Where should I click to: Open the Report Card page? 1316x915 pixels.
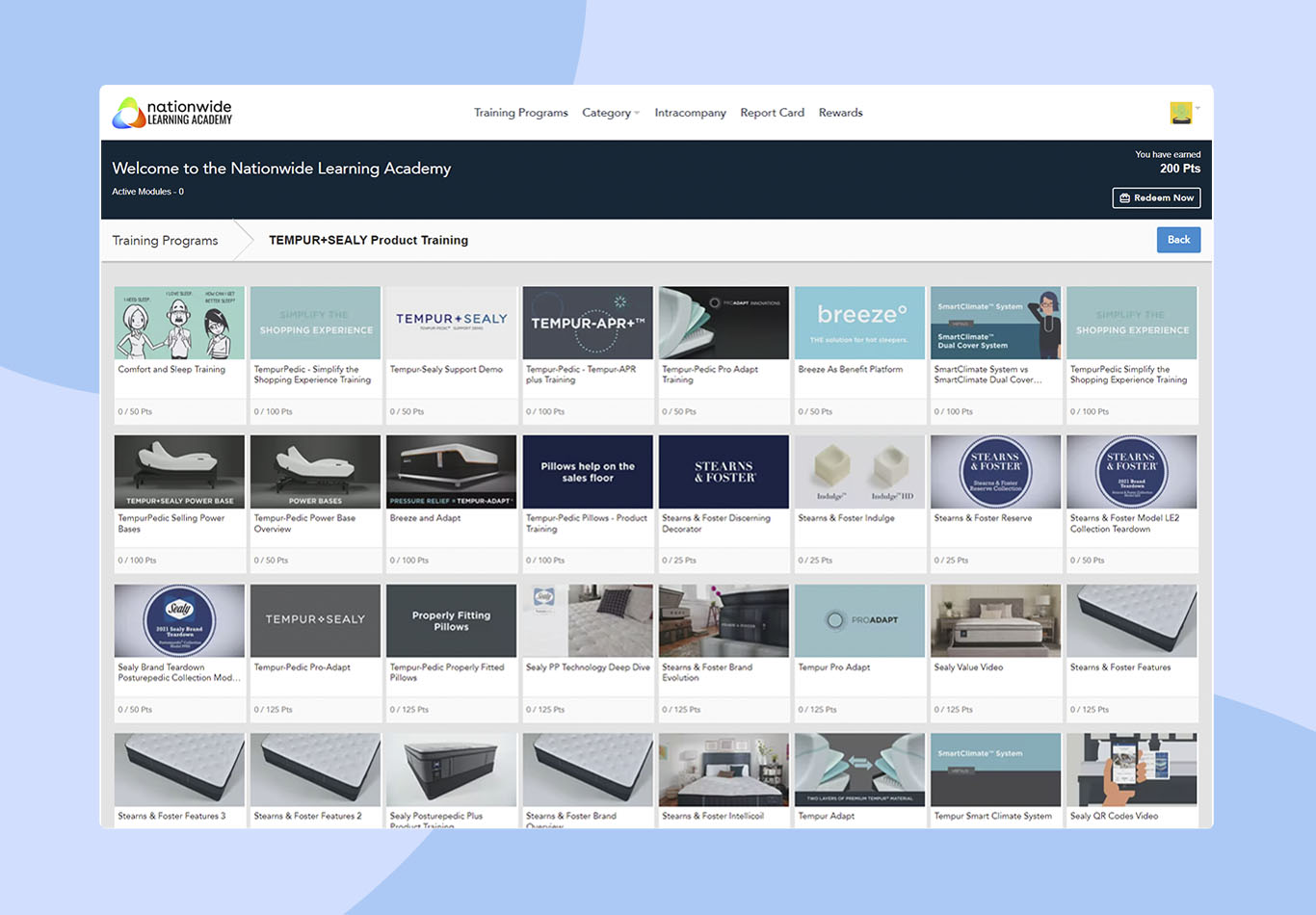tap(773, 113)
